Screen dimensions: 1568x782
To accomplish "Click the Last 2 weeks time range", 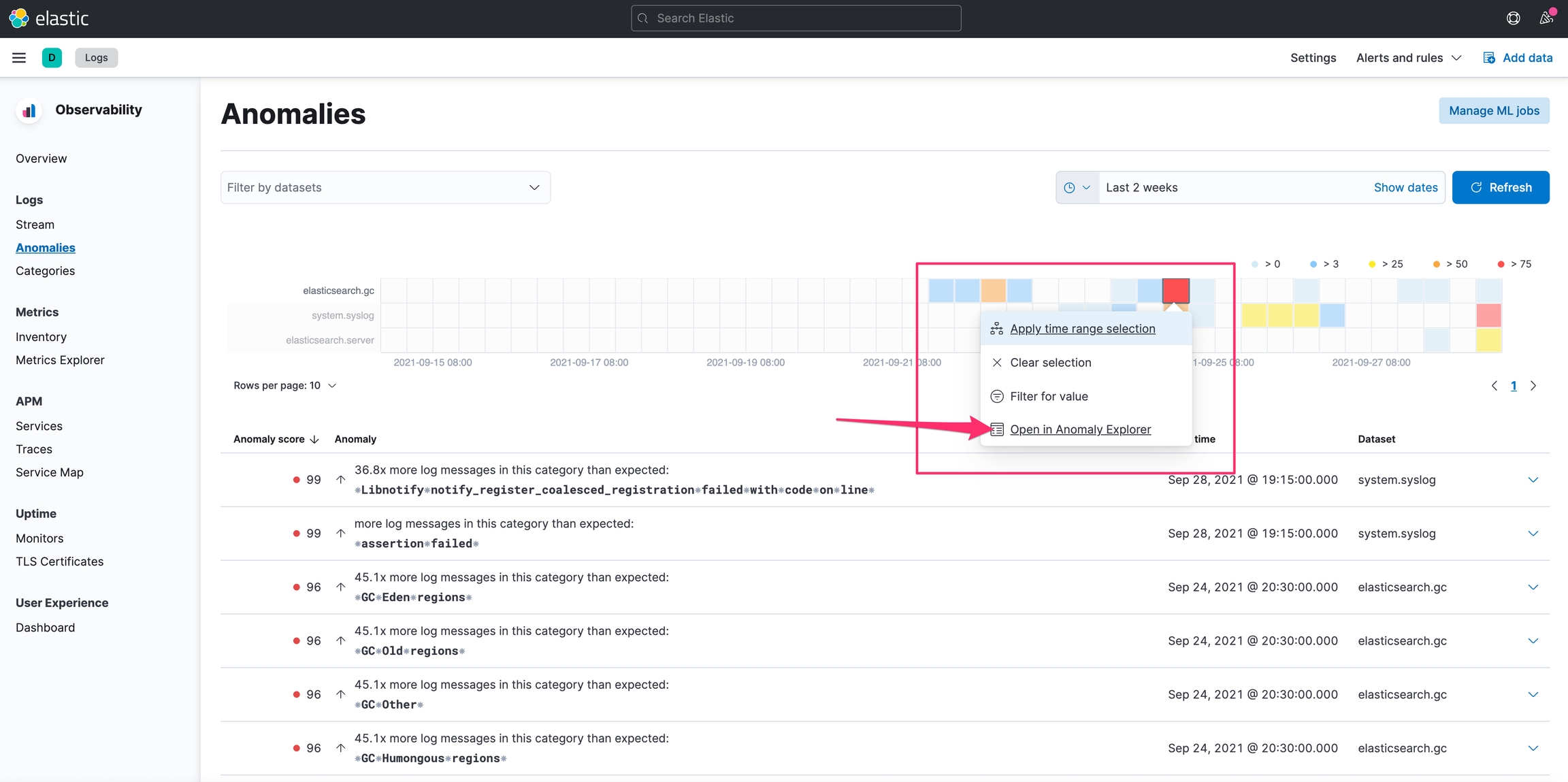I will [1141, 188].
